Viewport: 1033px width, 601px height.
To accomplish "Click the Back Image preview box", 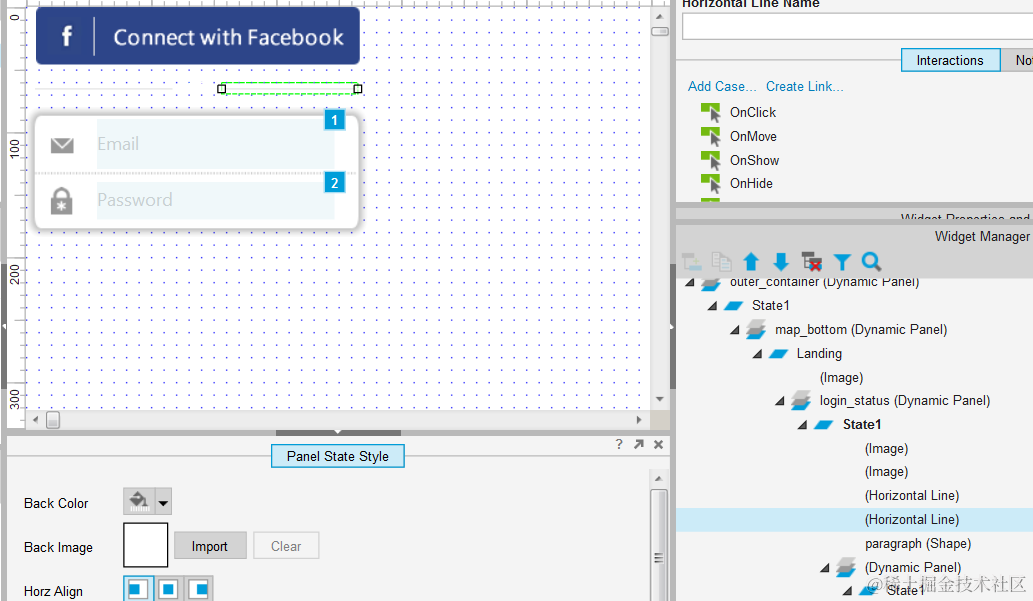I will click(x=146, y=545).
